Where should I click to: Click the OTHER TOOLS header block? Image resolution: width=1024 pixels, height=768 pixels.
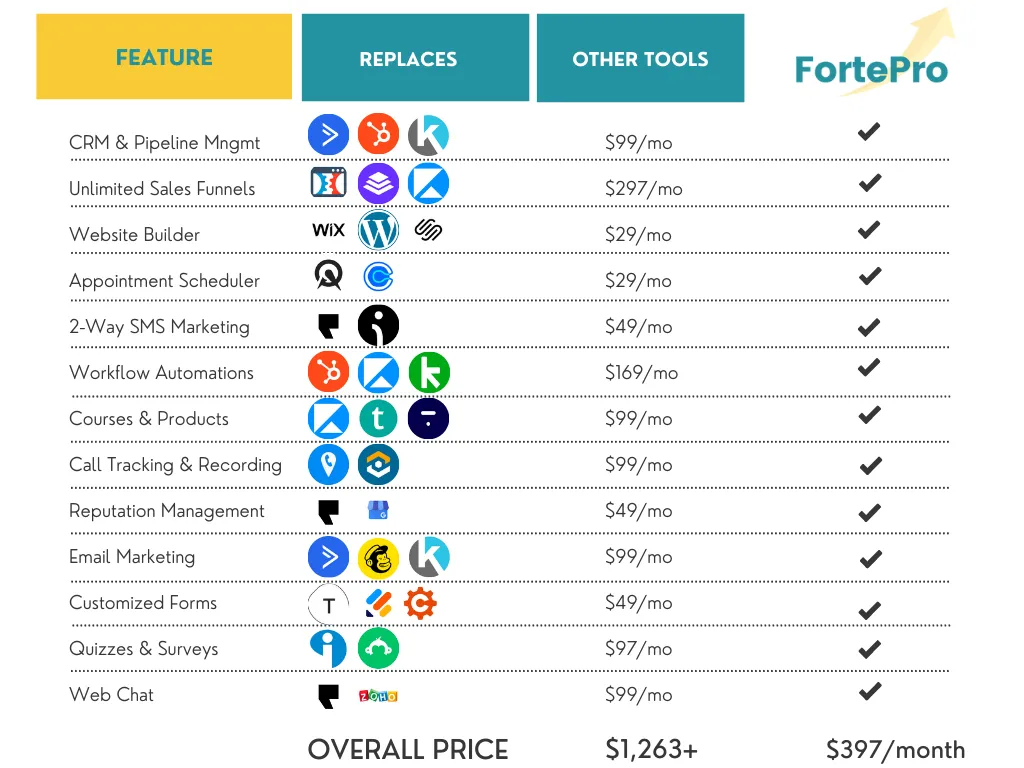click(x=641, y=57)
